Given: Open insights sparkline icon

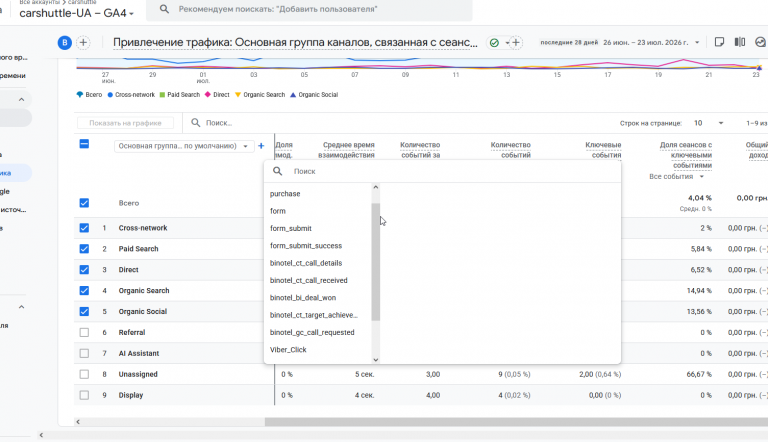Looking at the screenshot, I should click(x=760, y=42).
